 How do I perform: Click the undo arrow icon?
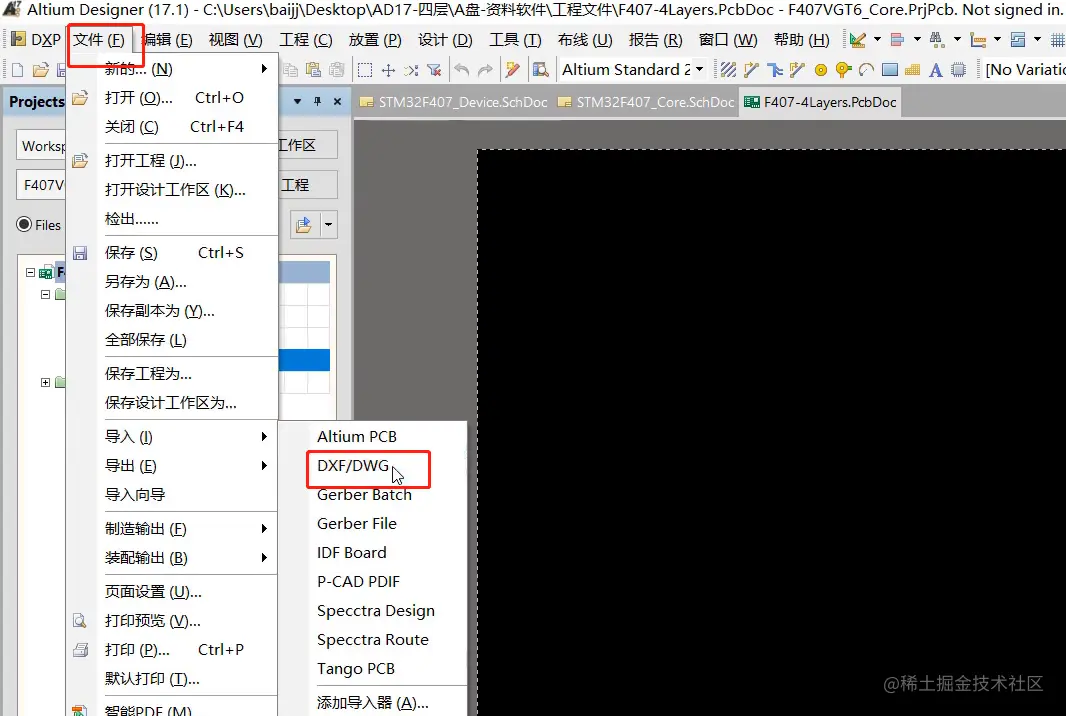click(x=462, y=70)
